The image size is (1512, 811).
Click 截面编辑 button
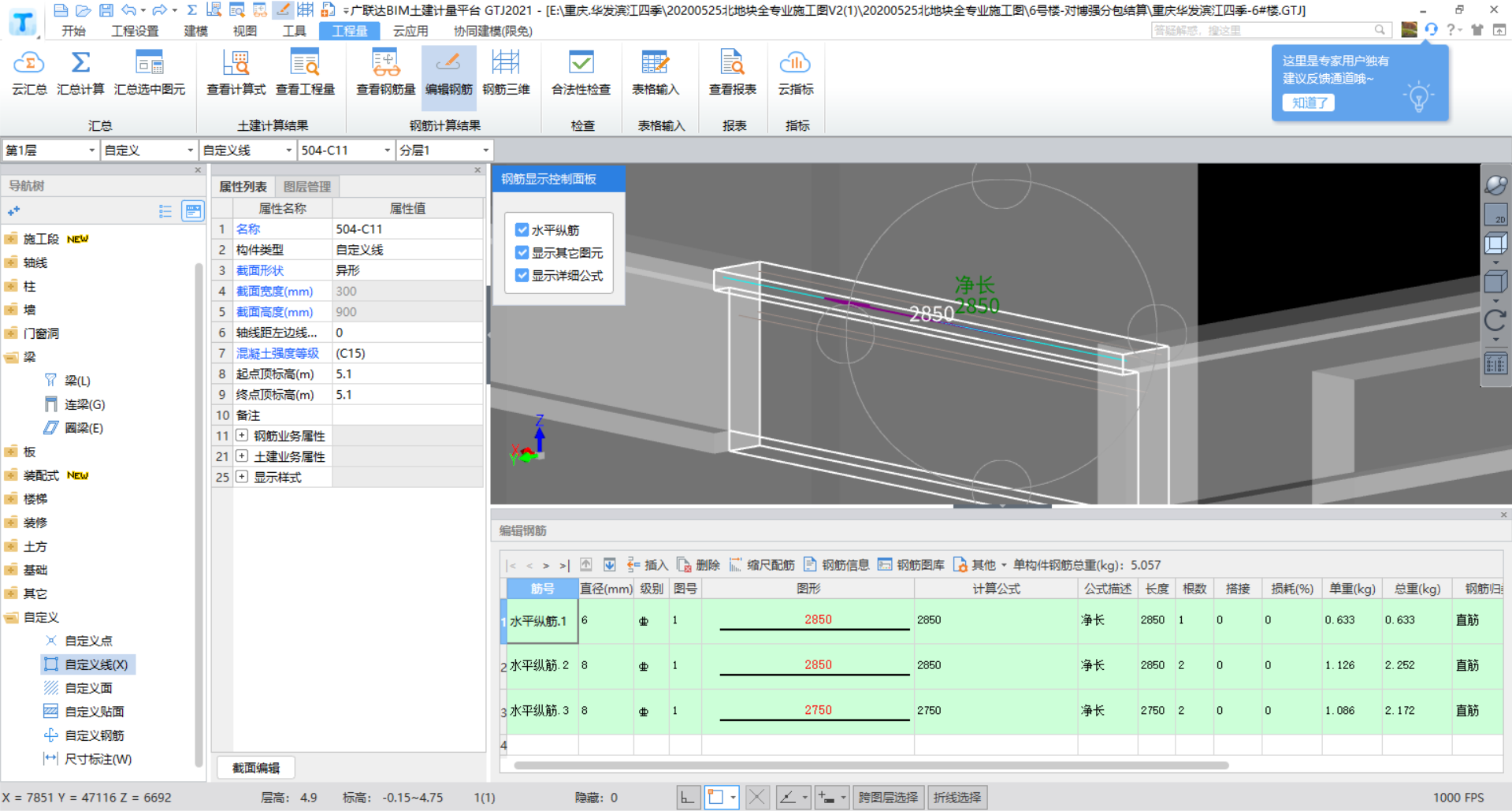[255, 768]
